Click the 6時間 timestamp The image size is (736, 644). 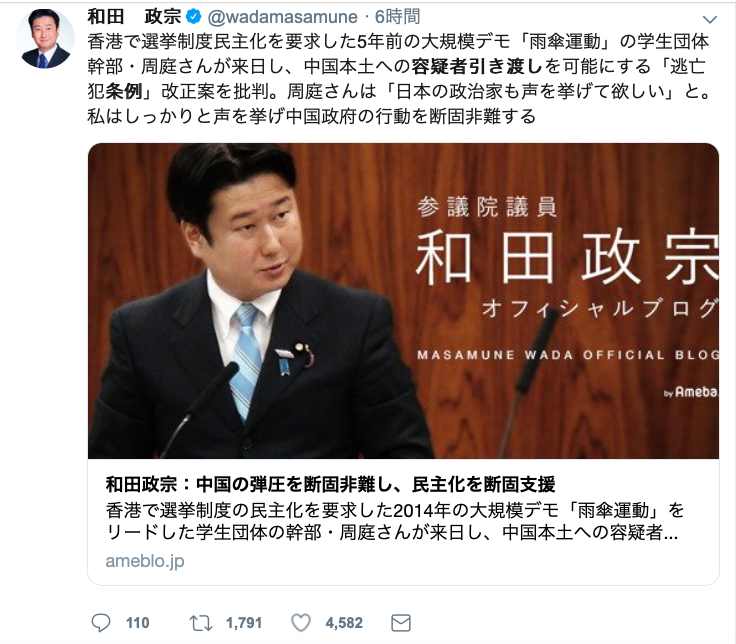coord(397,17)
